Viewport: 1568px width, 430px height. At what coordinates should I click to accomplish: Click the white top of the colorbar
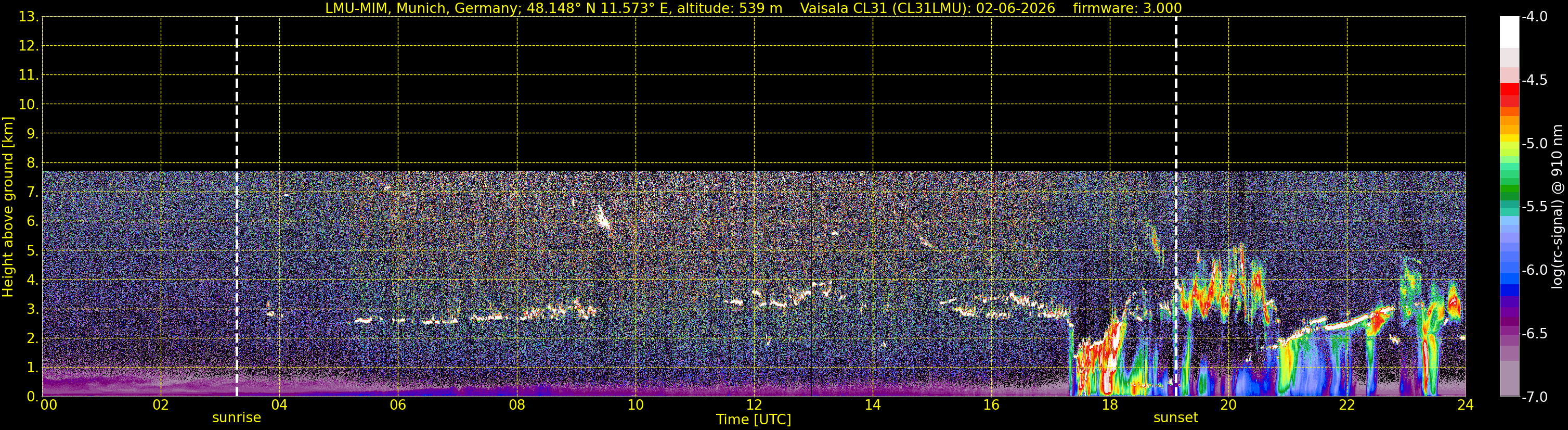pos(1510,32)
